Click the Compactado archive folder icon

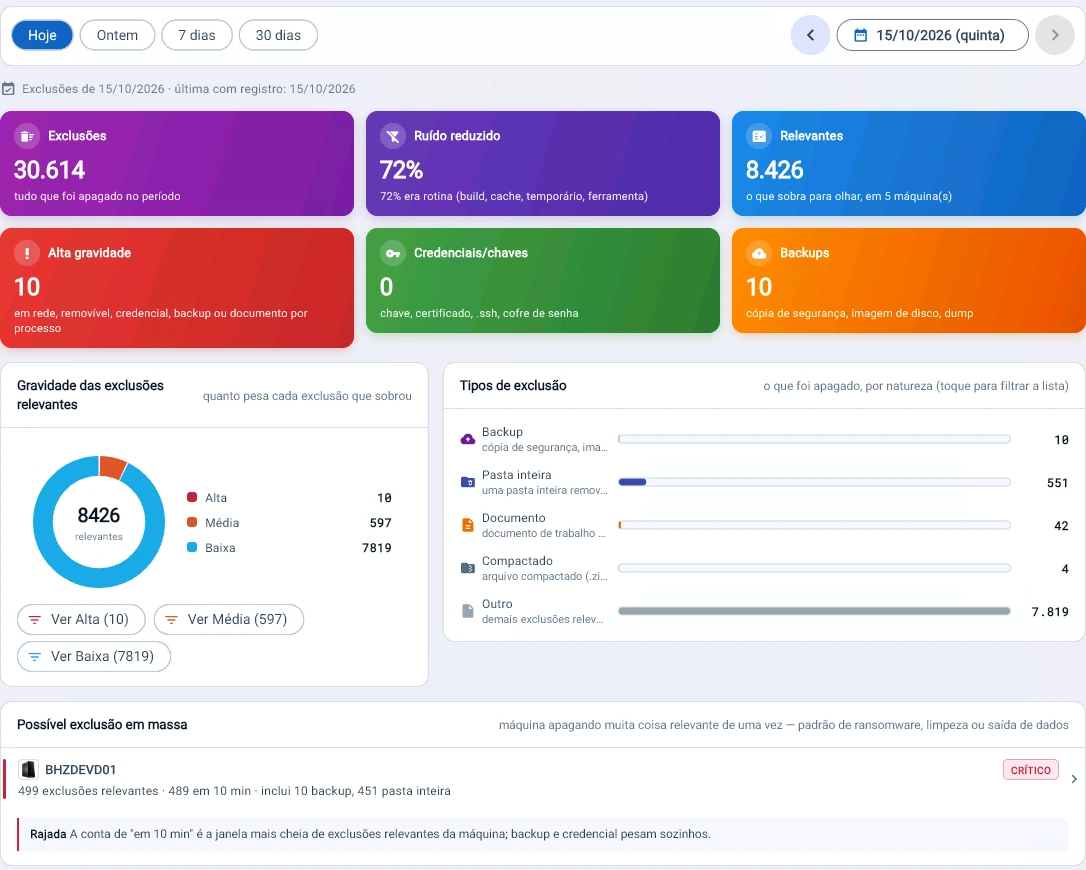click(x=468, y=568)
